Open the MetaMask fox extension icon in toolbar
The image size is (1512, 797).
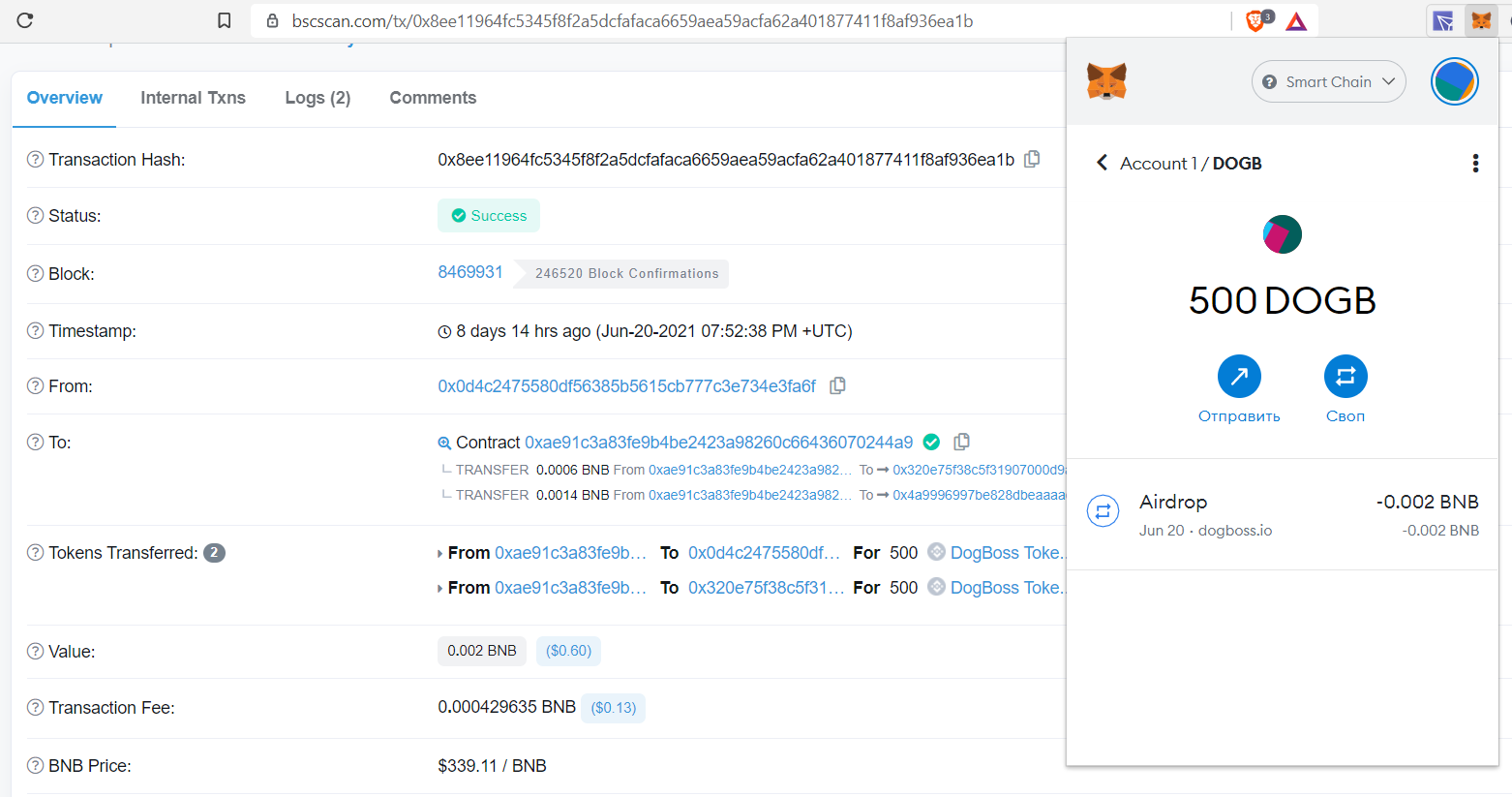1481,20
